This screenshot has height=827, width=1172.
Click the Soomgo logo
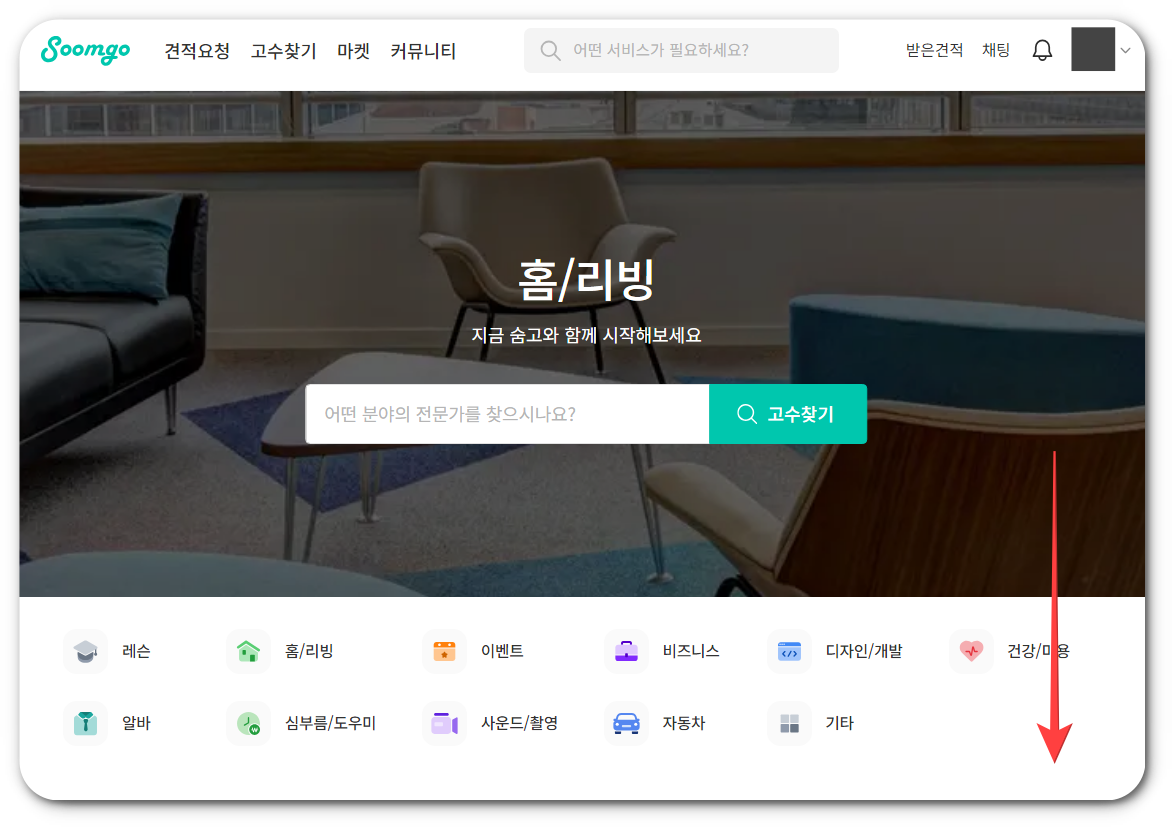85,51
